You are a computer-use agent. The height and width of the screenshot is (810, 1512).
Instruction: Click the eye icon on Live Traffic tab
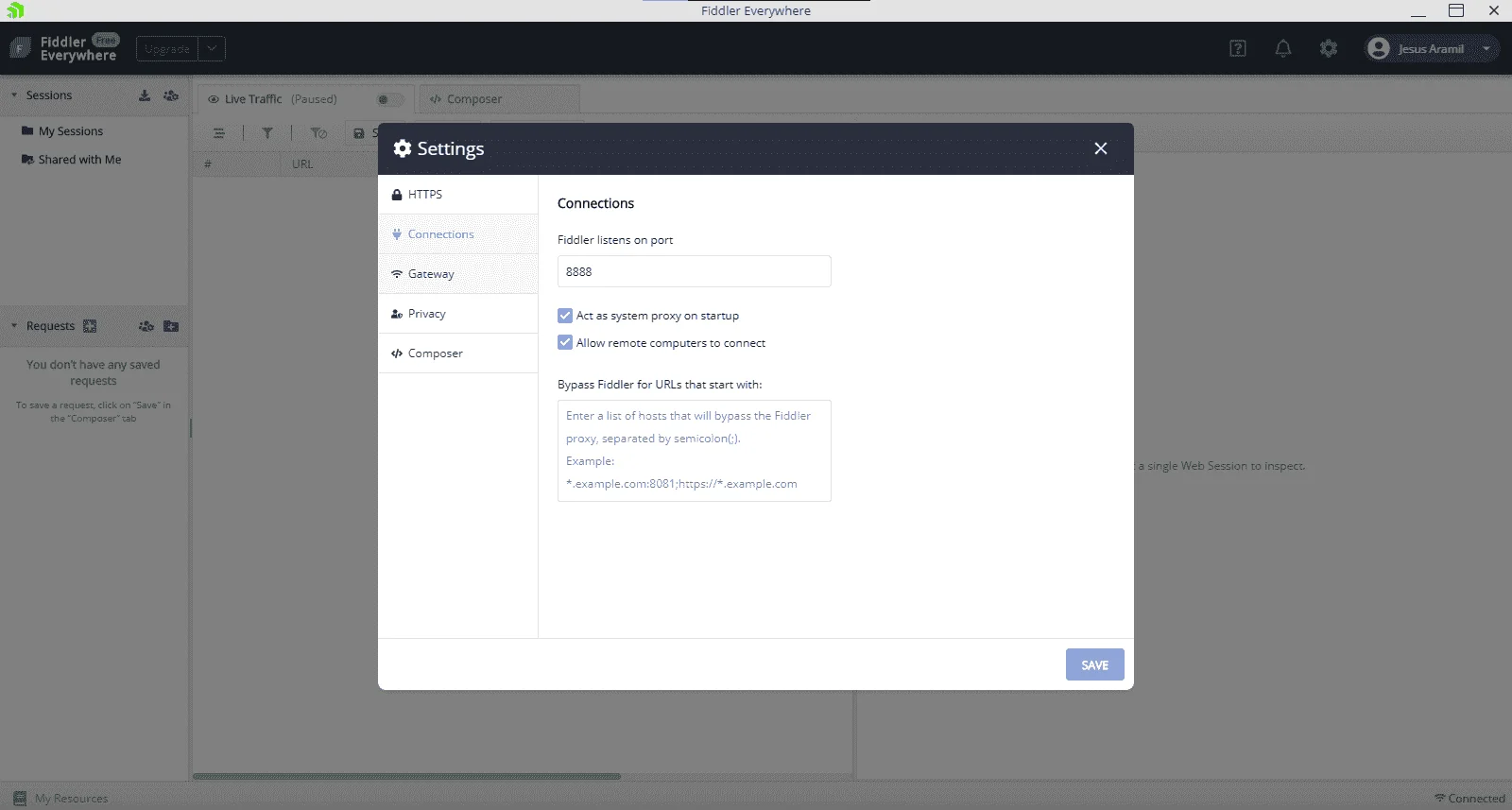[x=214, y=99]
